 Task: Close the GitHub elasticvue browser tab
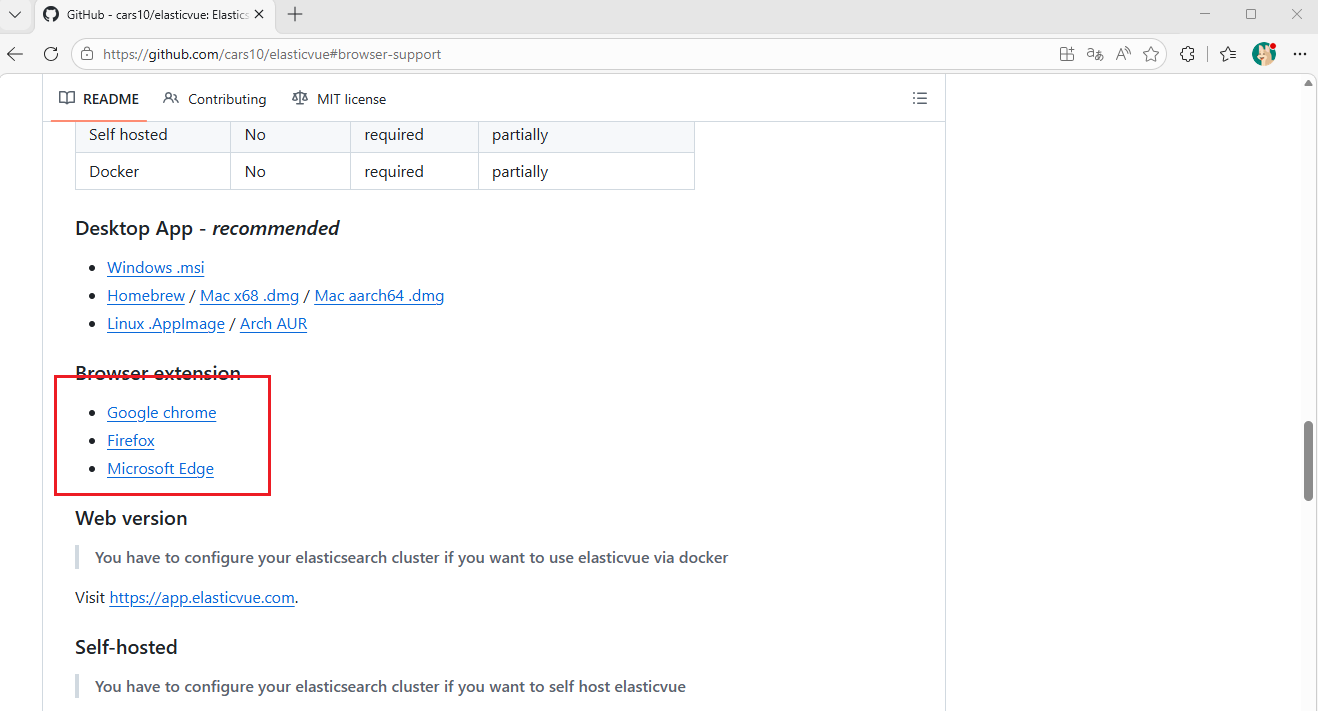pyautogui.click(x=260, y=15)
